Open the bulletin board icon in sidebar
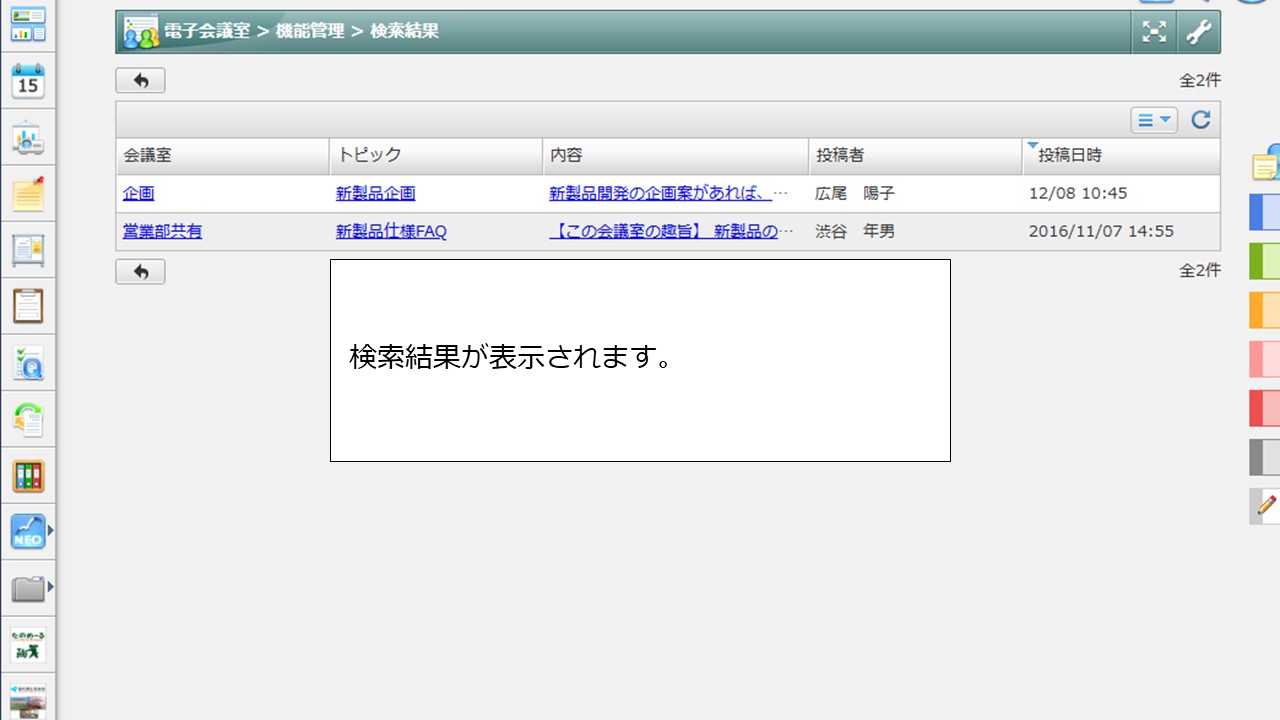This screenshot has width=1280, height=720. click(28, 250)
